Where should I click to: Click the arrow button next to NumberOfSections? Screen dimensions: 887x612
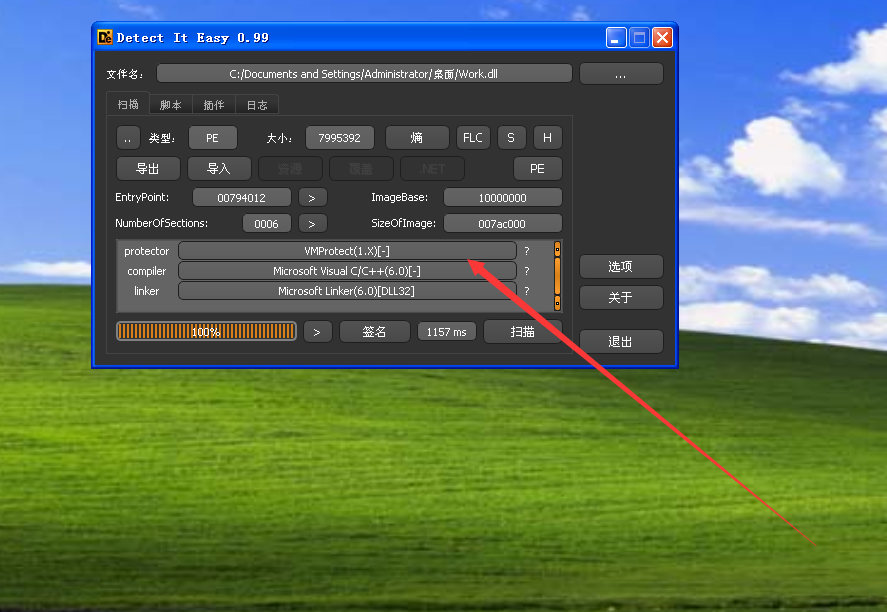[312, 223]
